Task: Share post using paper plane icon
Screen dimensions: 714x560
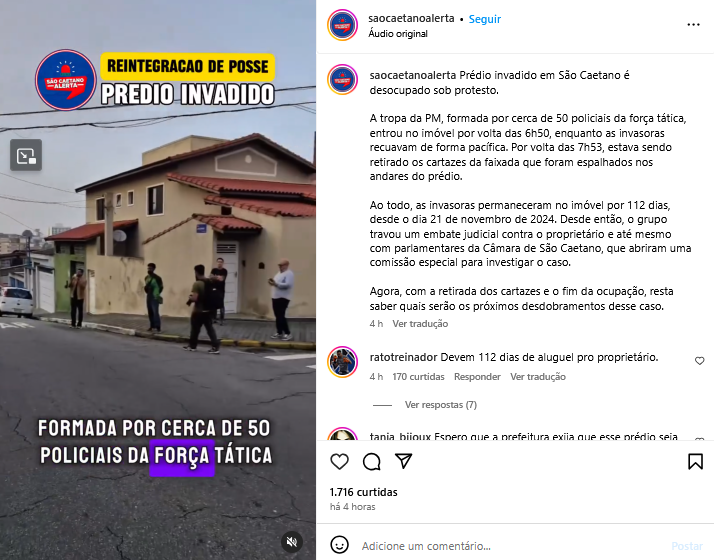Action: coord(403,461)
